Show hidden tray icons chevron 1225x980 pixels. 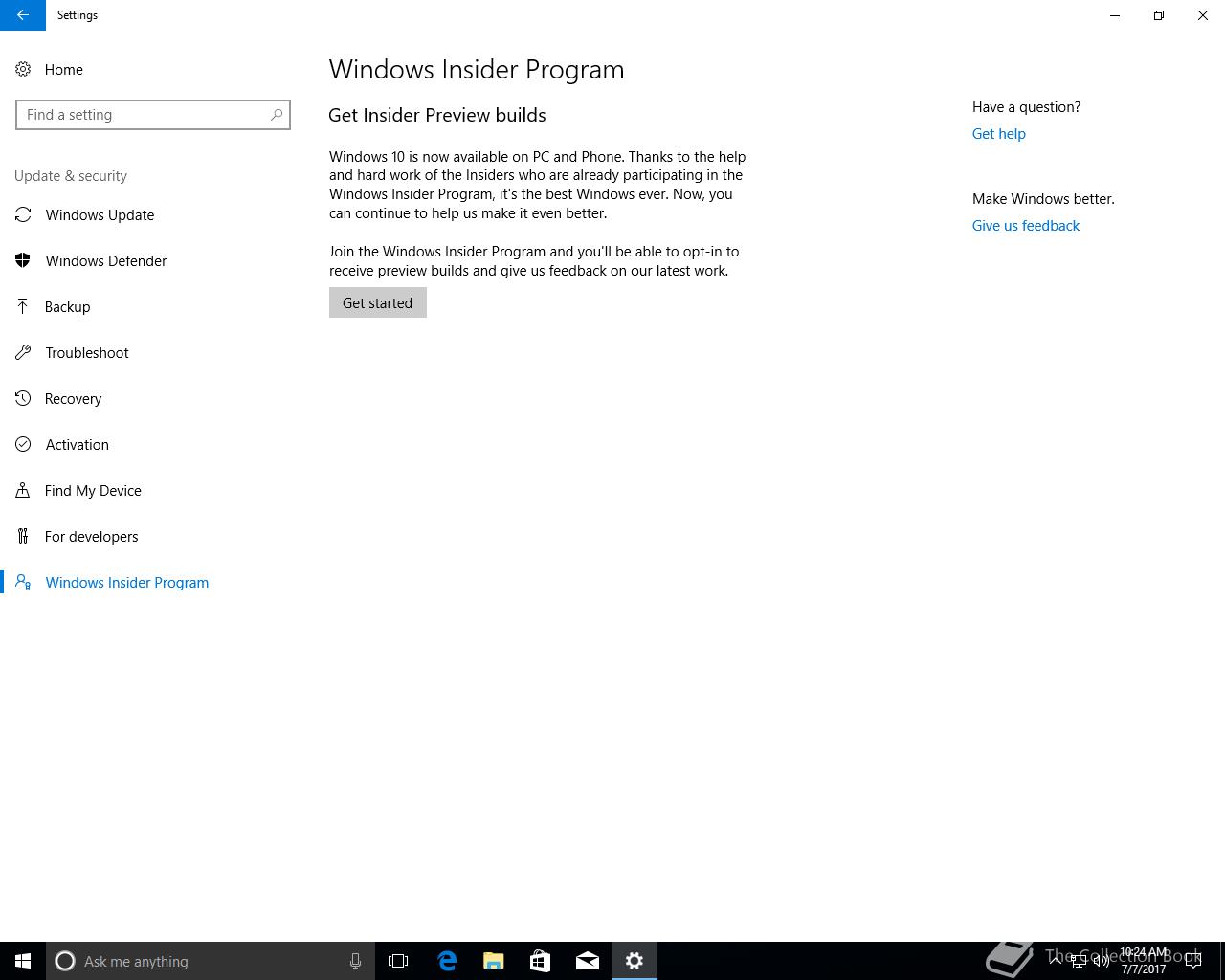[1057, 961]
